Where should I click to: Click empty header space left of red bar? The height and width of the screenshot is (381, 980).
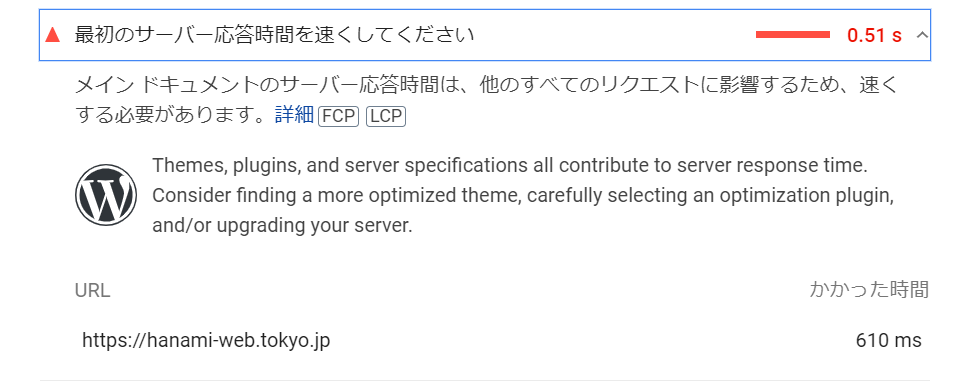(x=612, y=36)
